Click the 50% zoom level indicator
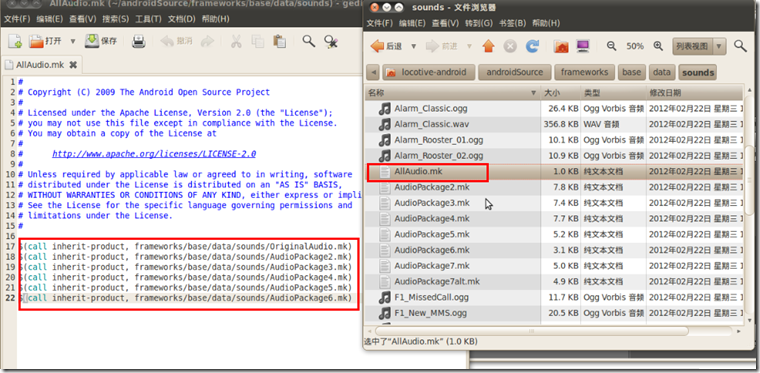The width and height of the screenshot is (760, 373). click(x=635, y=46)
